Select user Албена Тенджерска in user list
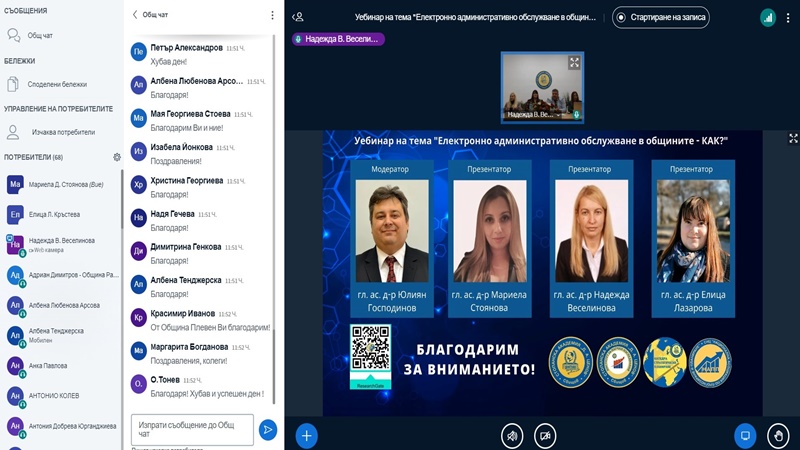This screenshot has width=800, height=450. 62,335
